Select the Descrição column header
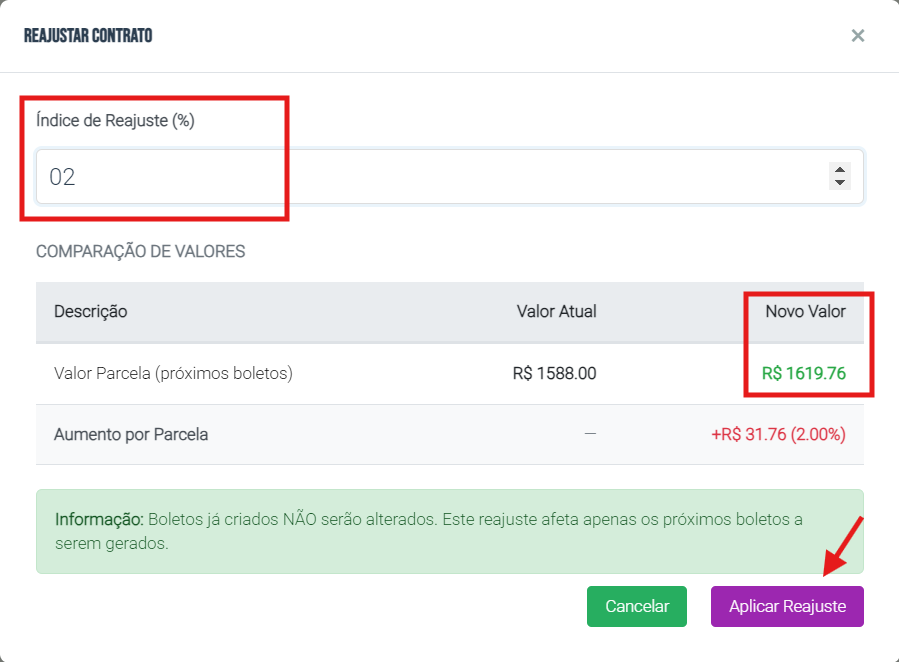 pyautogui.click(x=91, y=311)
